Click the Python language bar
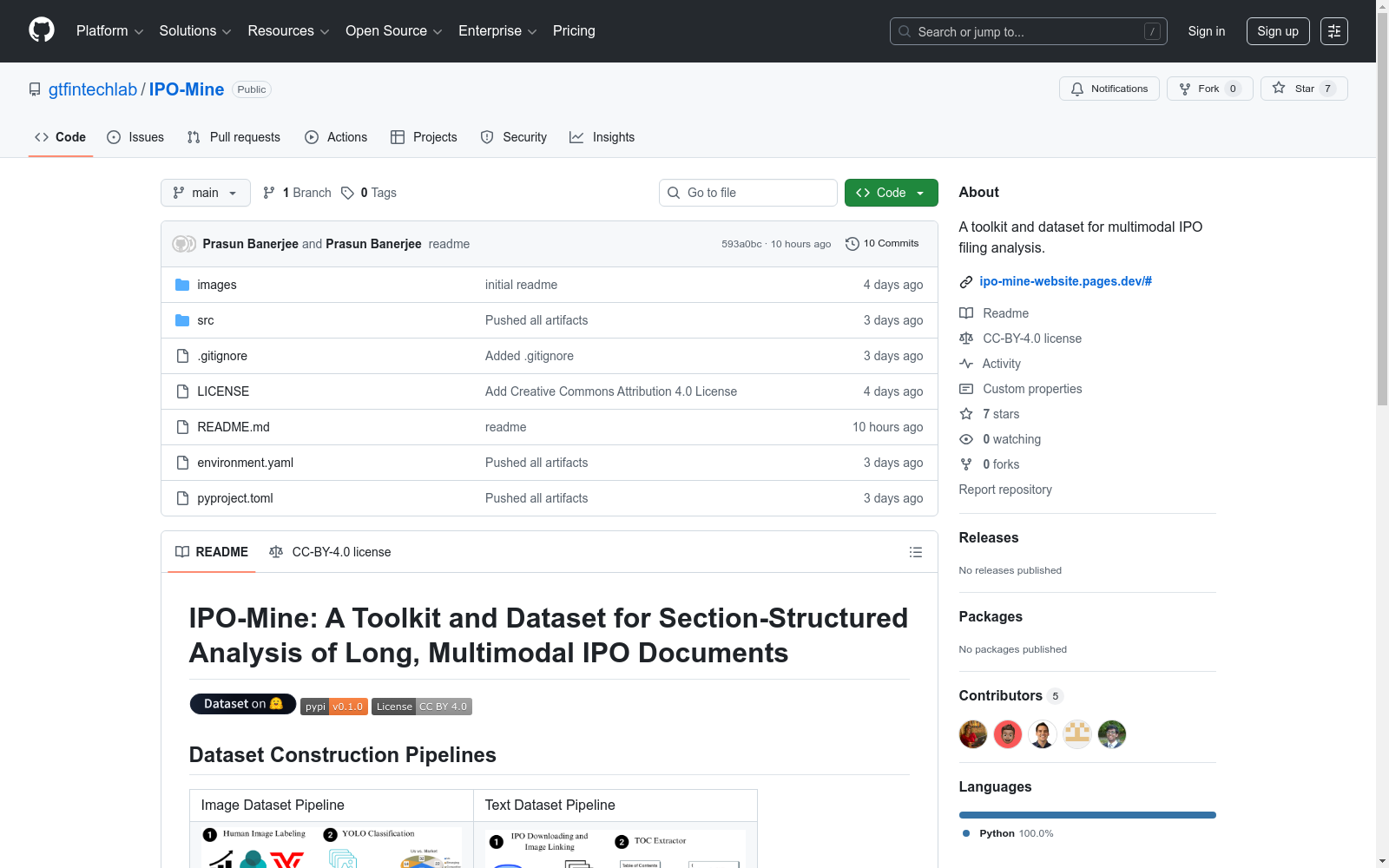The width and height of the screenshot is (1389, 868). (x=1087, y=815)
